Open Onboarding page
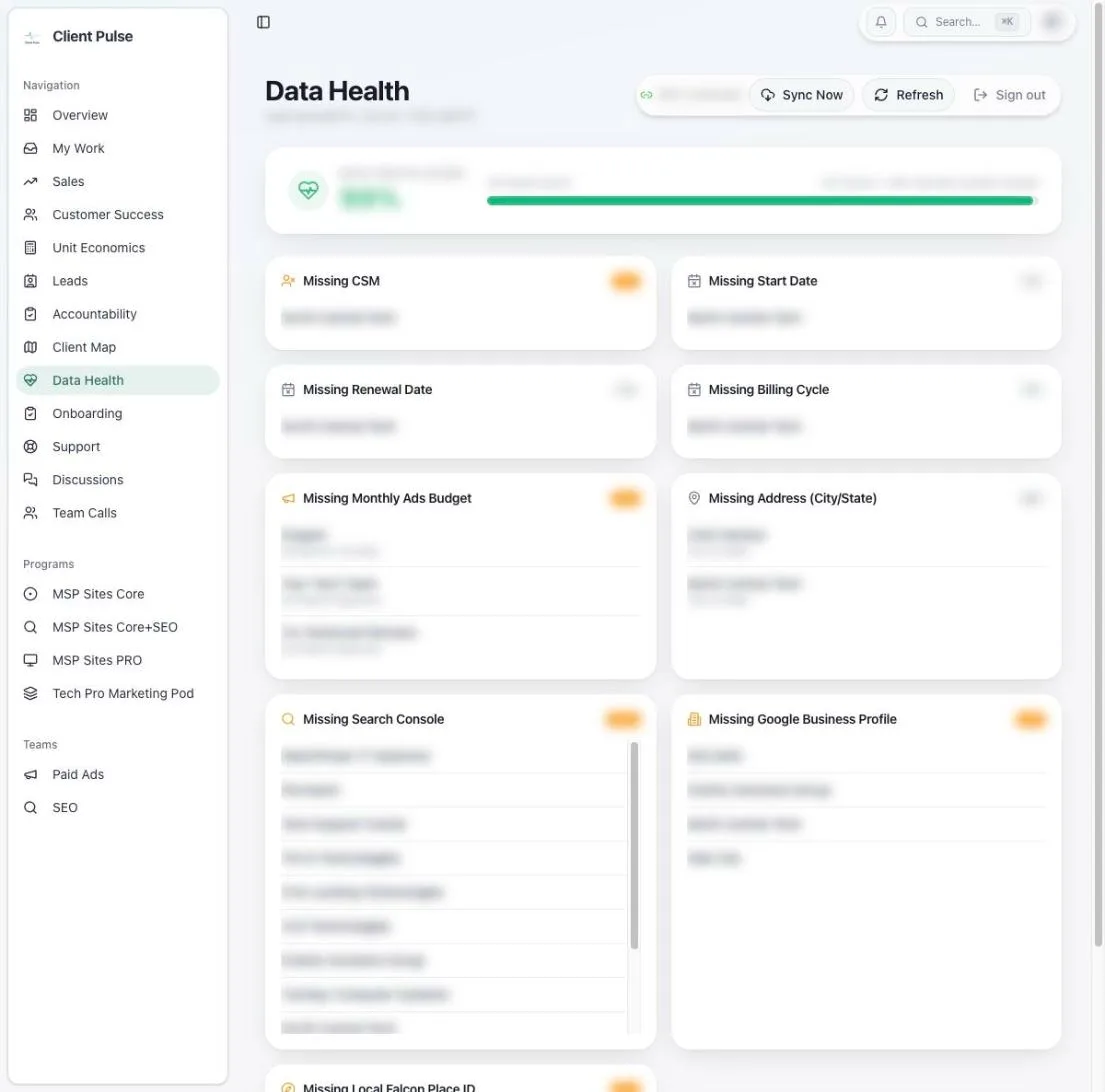The height and width of the screenshot is (1092, 1105). (x=118, y=413)
